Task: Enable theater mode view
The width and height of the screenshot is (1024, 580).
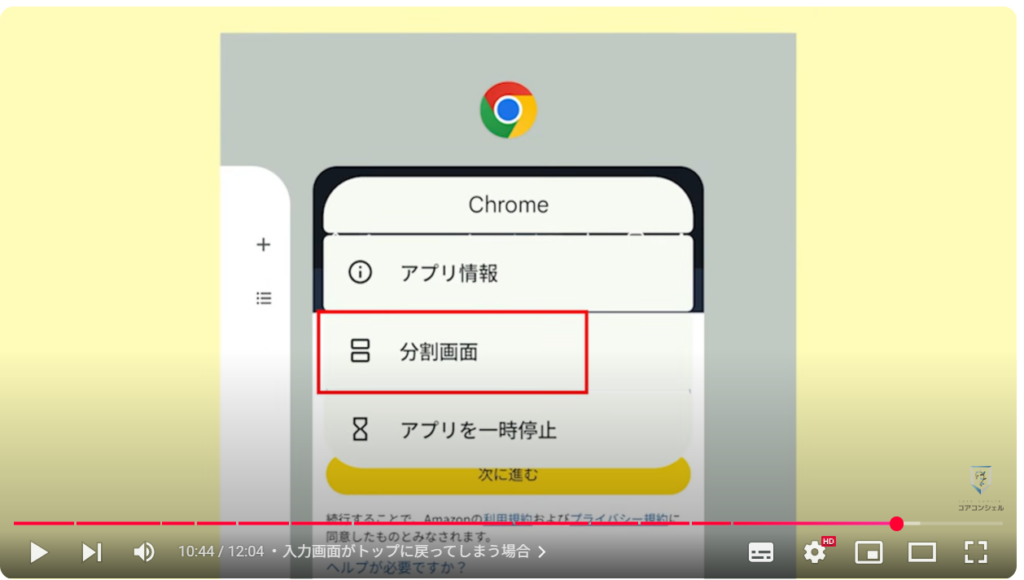Action: pos(922,553)
